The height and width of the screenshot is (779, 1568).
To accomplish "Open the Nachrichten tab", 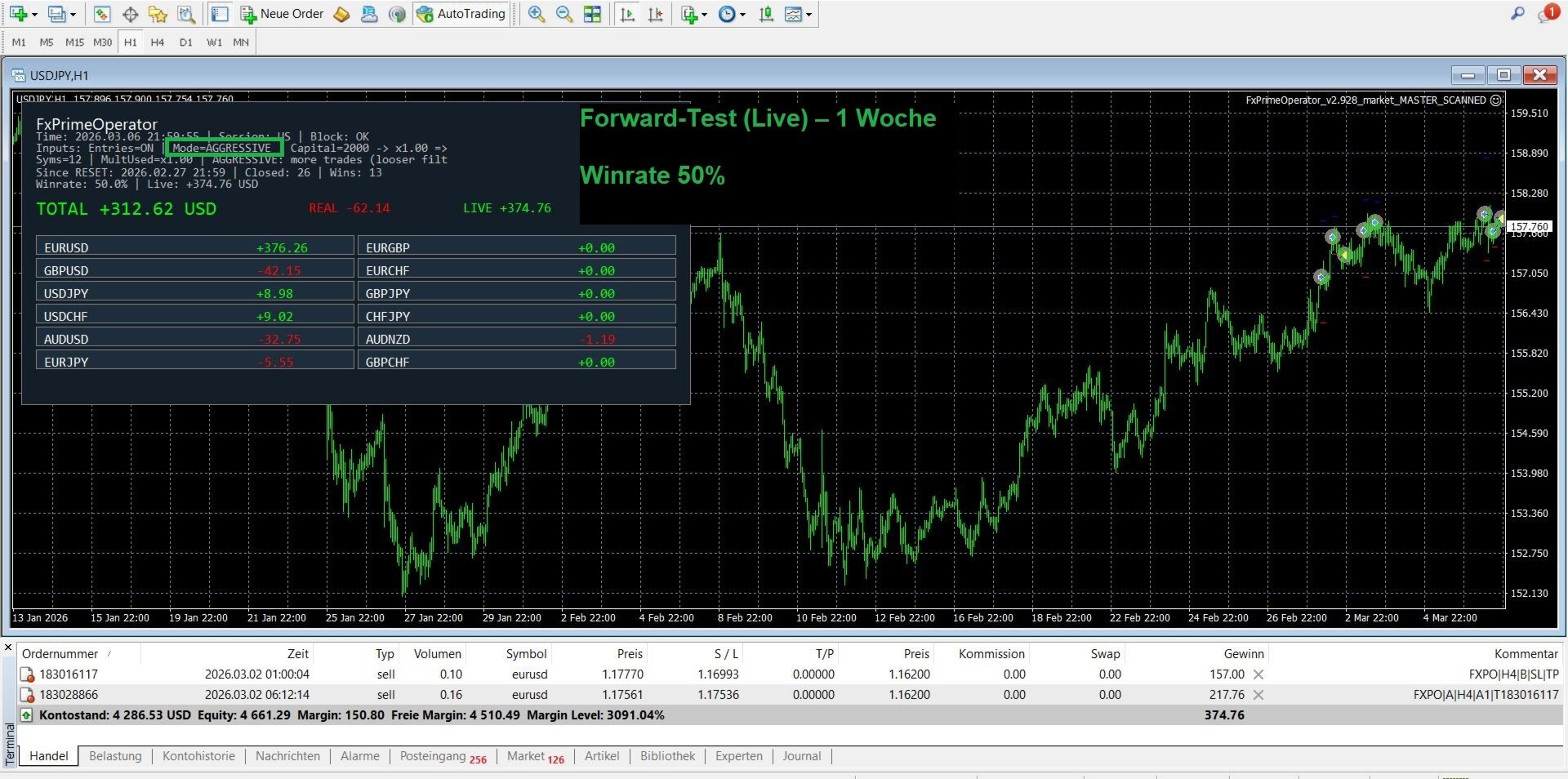I will 287,756.
